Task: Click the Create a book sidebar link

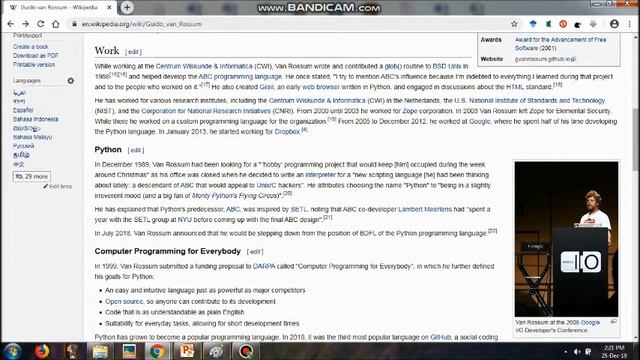Action: pos(30,47)
